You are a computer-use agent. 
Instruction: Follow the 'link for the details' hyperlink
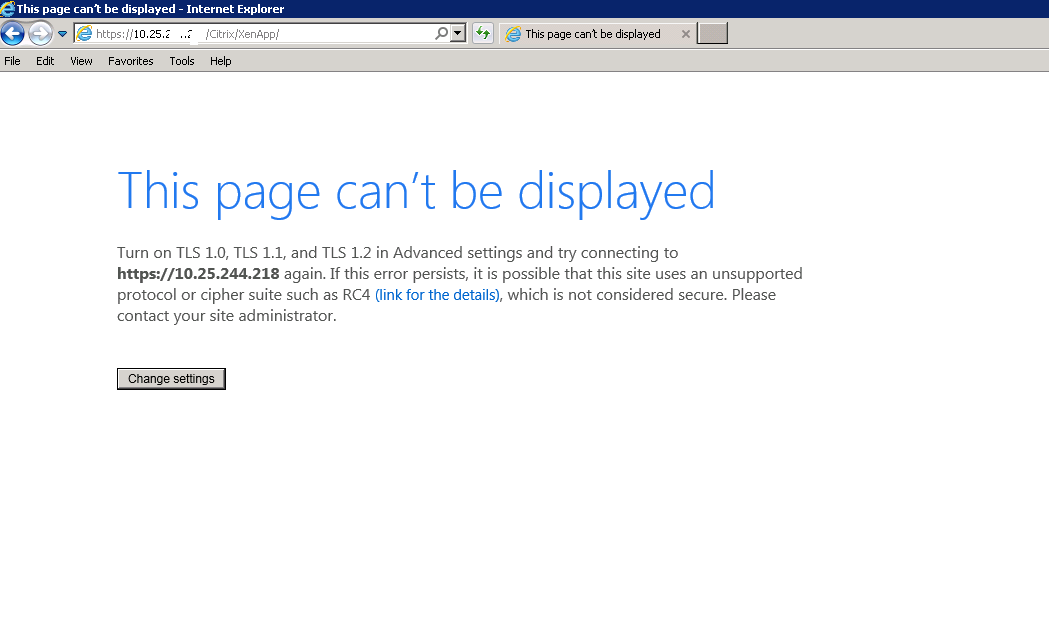click(x=438, y=295)
